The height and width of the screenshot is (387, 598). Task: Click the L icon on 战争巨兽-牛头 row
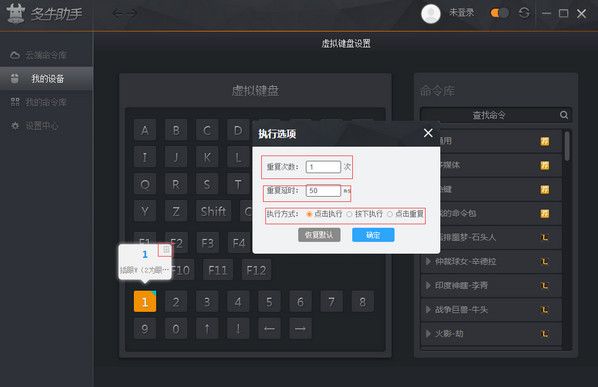(x=545, y=310)
